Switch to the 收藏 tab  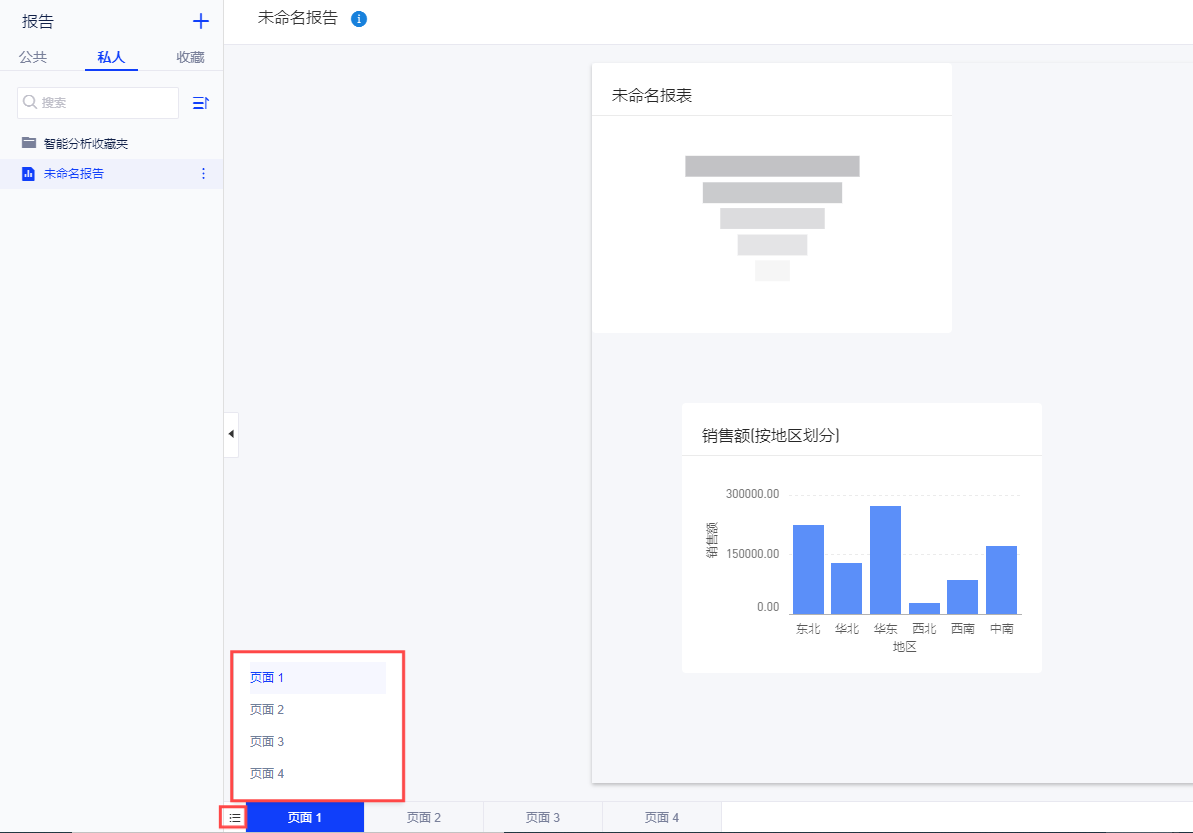click(x=190, y=57)
